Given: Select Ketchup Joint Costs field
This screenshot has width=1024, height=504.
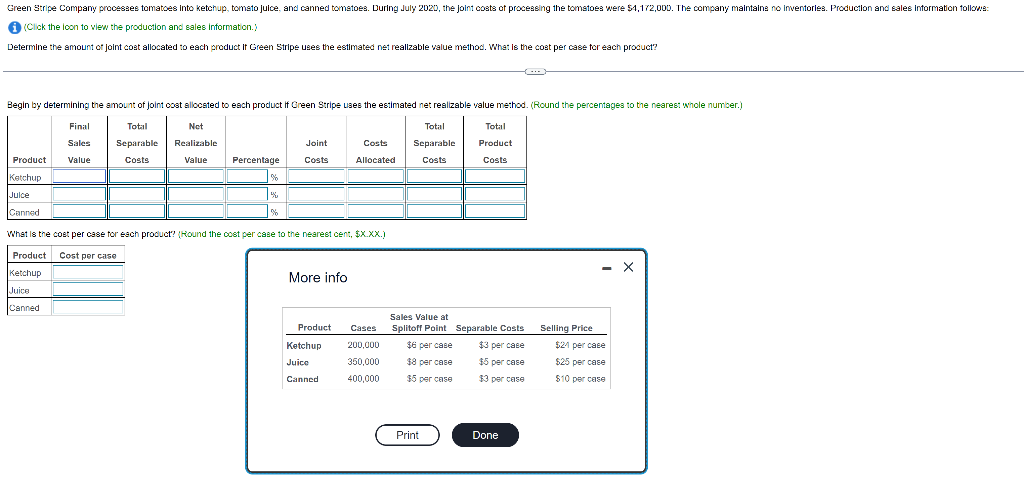Looking at the screenshot, I should [x=316, y=176].
